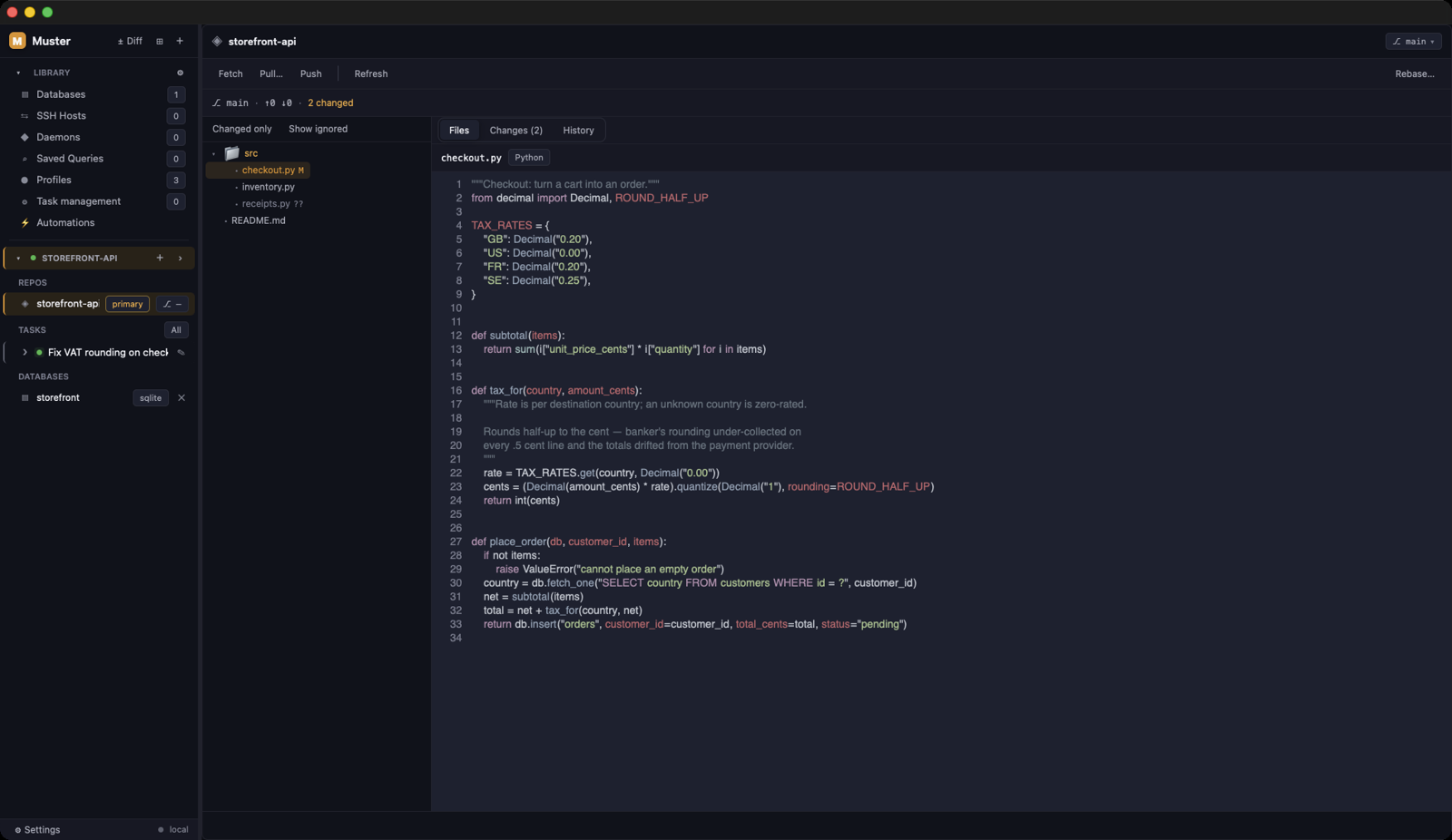Click the sqlite badge on storefront database
This screenshot has width=1452, height=840.
(151, 398)
